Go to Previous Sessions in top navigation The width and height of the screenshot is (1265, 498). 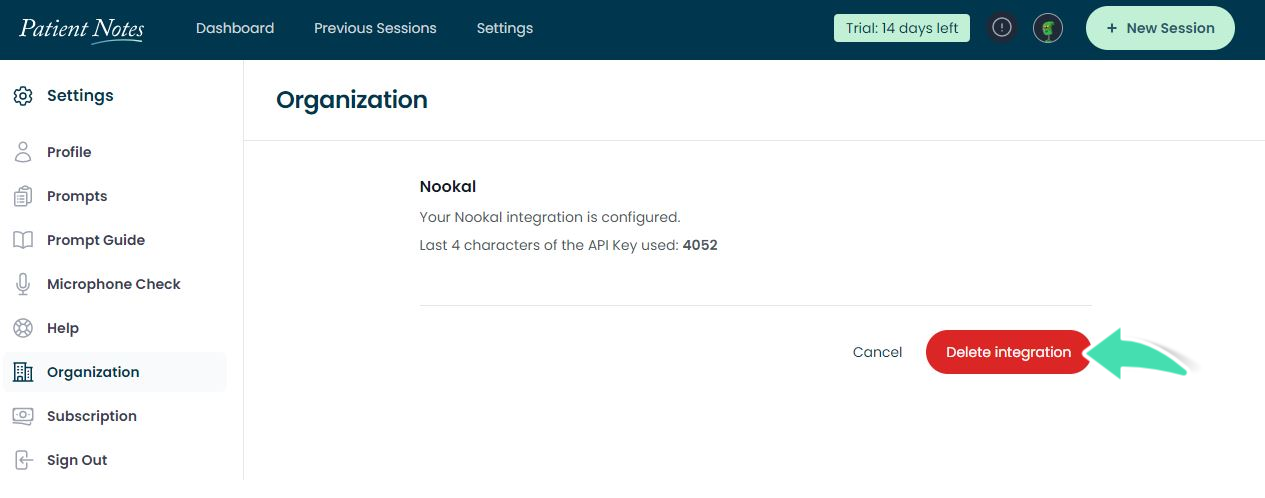coord(375,28)
